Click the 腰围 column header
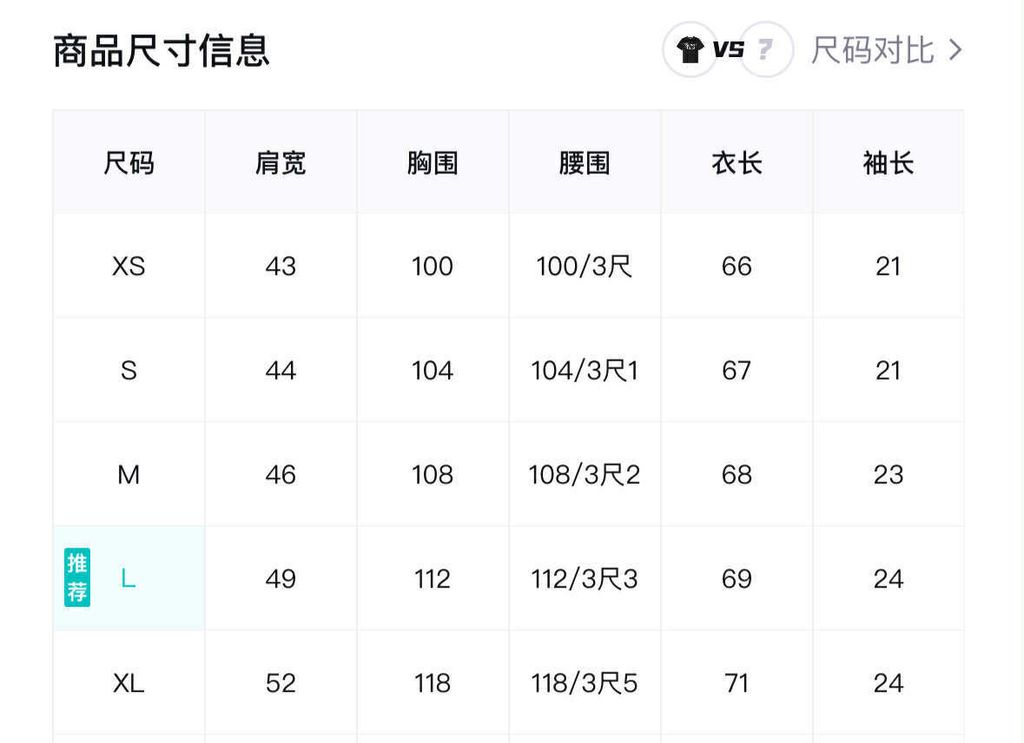 585,163
